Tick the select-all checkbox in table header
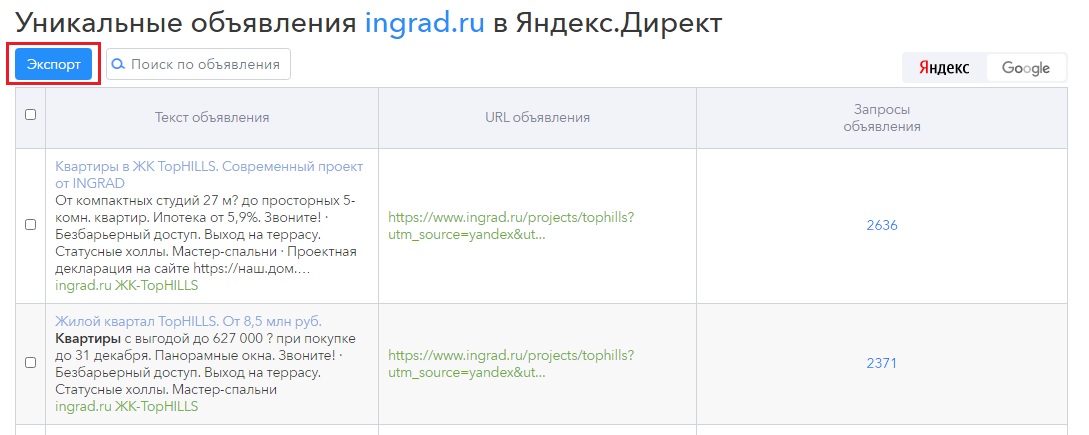 (31, 115)
